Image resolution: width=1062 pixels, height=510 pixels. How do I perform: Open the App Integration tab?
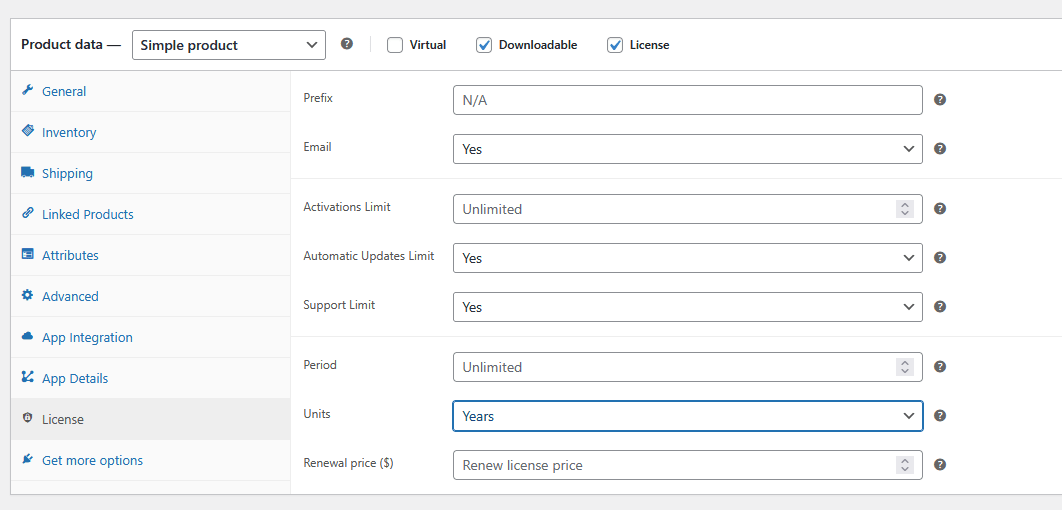pos(87,337)
